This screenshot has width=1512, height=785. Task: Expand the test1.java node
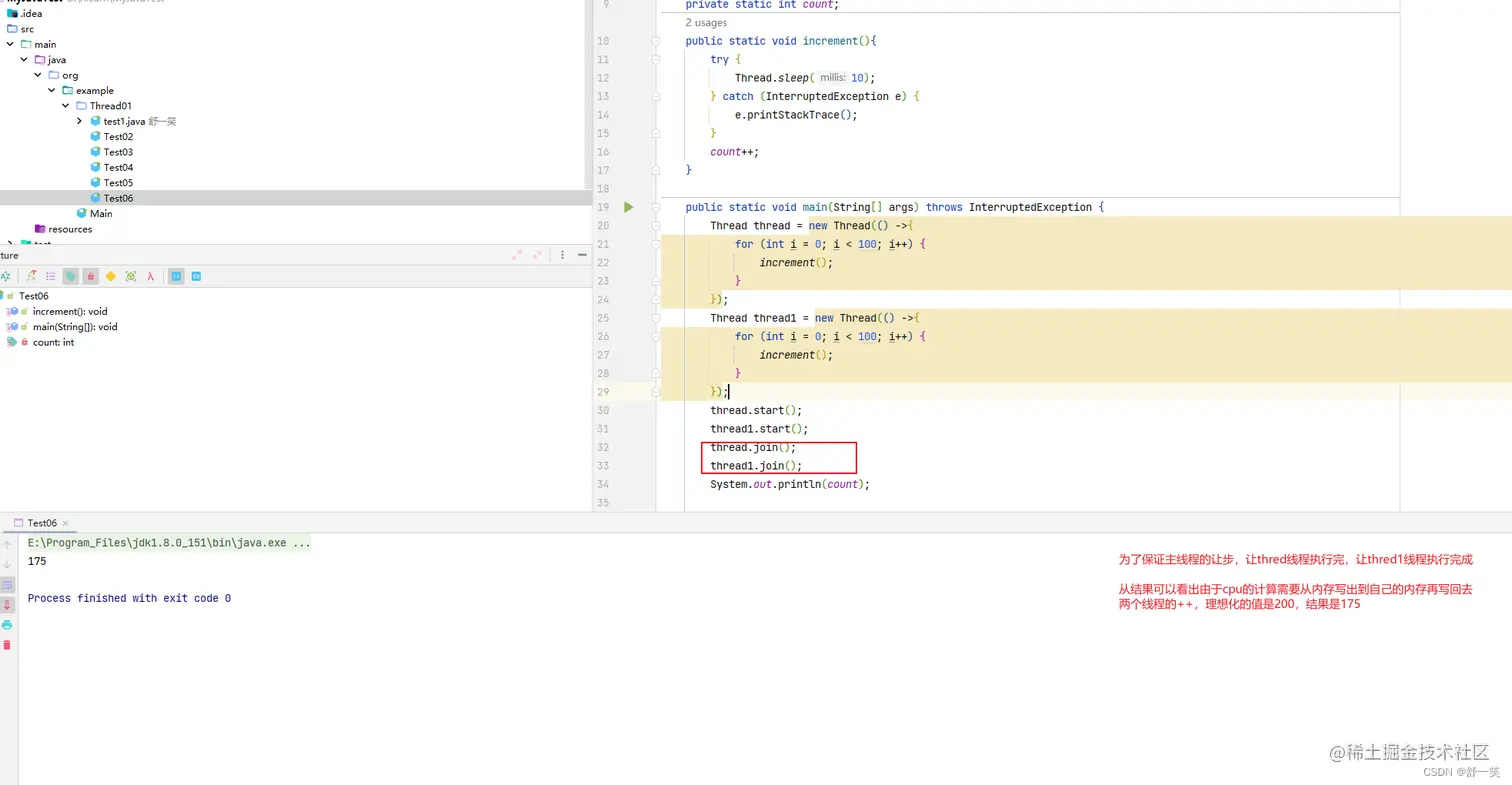81,121
